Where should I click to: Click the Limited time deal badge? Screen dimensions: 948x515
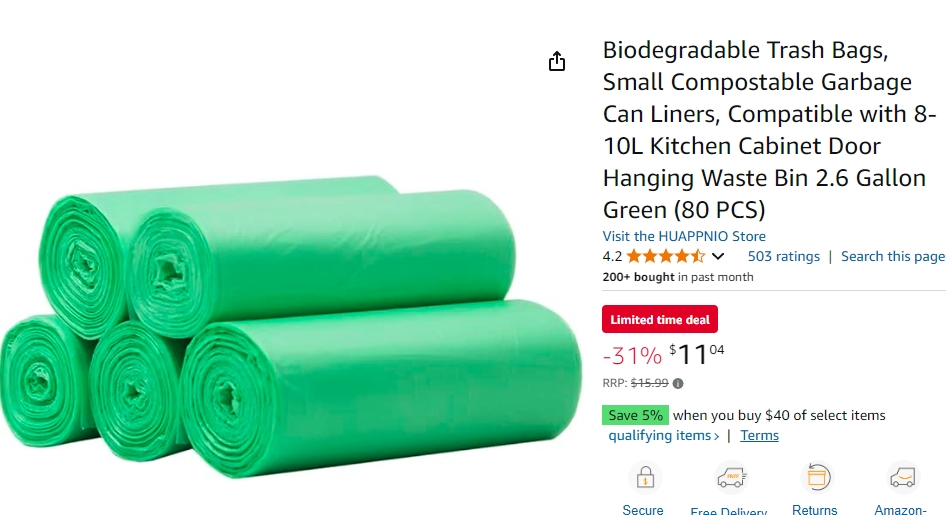point(660,319)
